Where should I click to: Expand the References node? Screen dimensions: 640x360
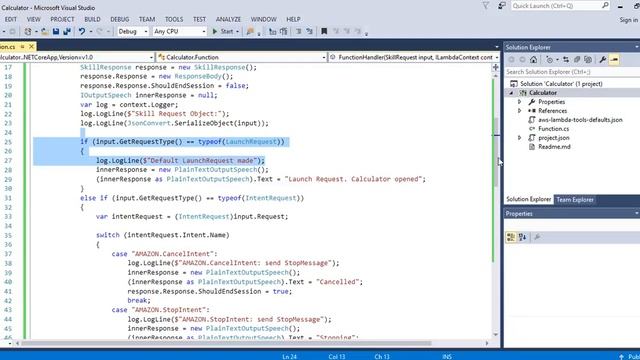click(x=520, y=111)
